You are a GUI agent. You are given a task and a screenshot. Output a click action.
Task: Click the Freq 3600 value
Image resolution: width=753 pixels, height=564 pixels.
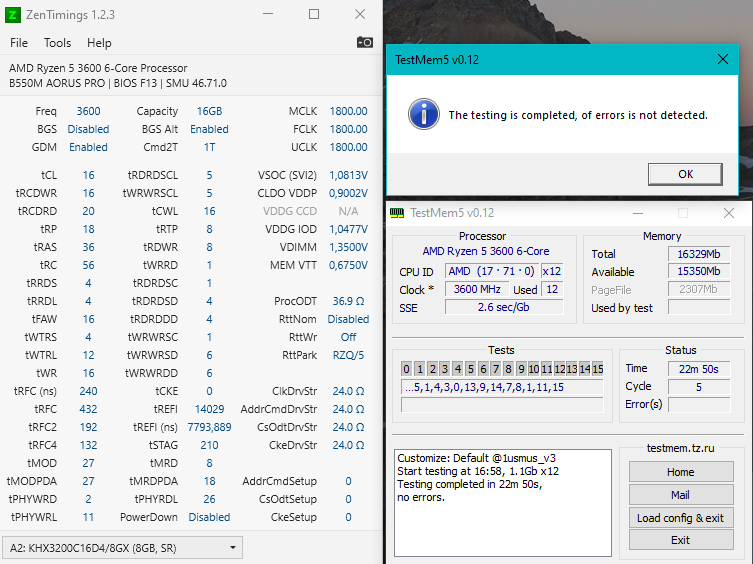tap(88, 111)
